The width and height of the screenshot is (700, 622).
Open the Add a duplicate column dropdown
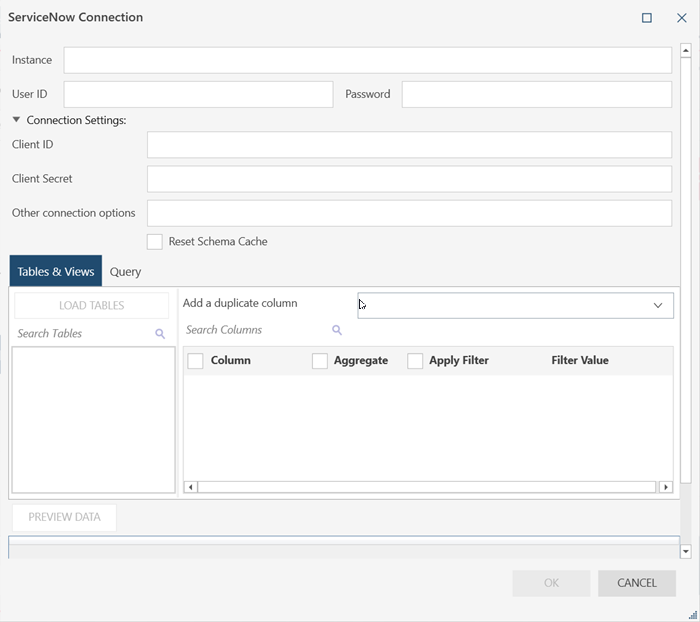(657, 305)
